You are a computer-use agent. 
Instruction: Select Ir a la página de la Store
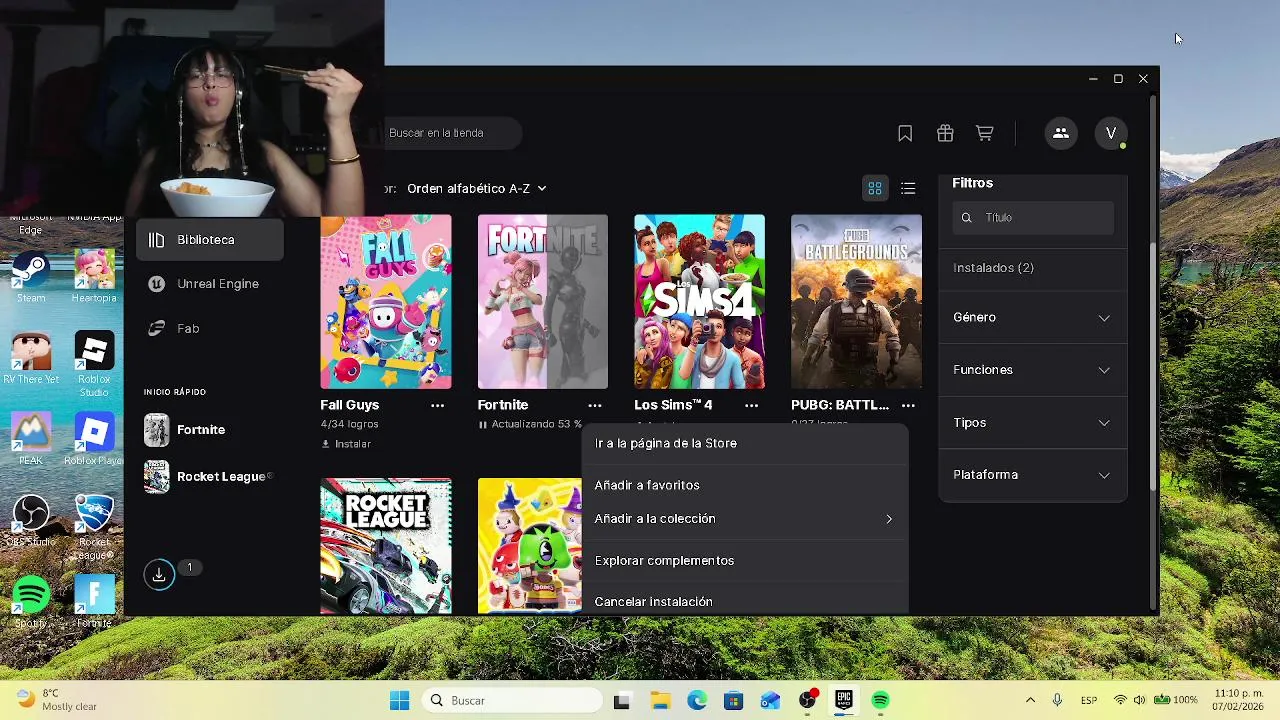pyautogui.click(x=745, y=443)
